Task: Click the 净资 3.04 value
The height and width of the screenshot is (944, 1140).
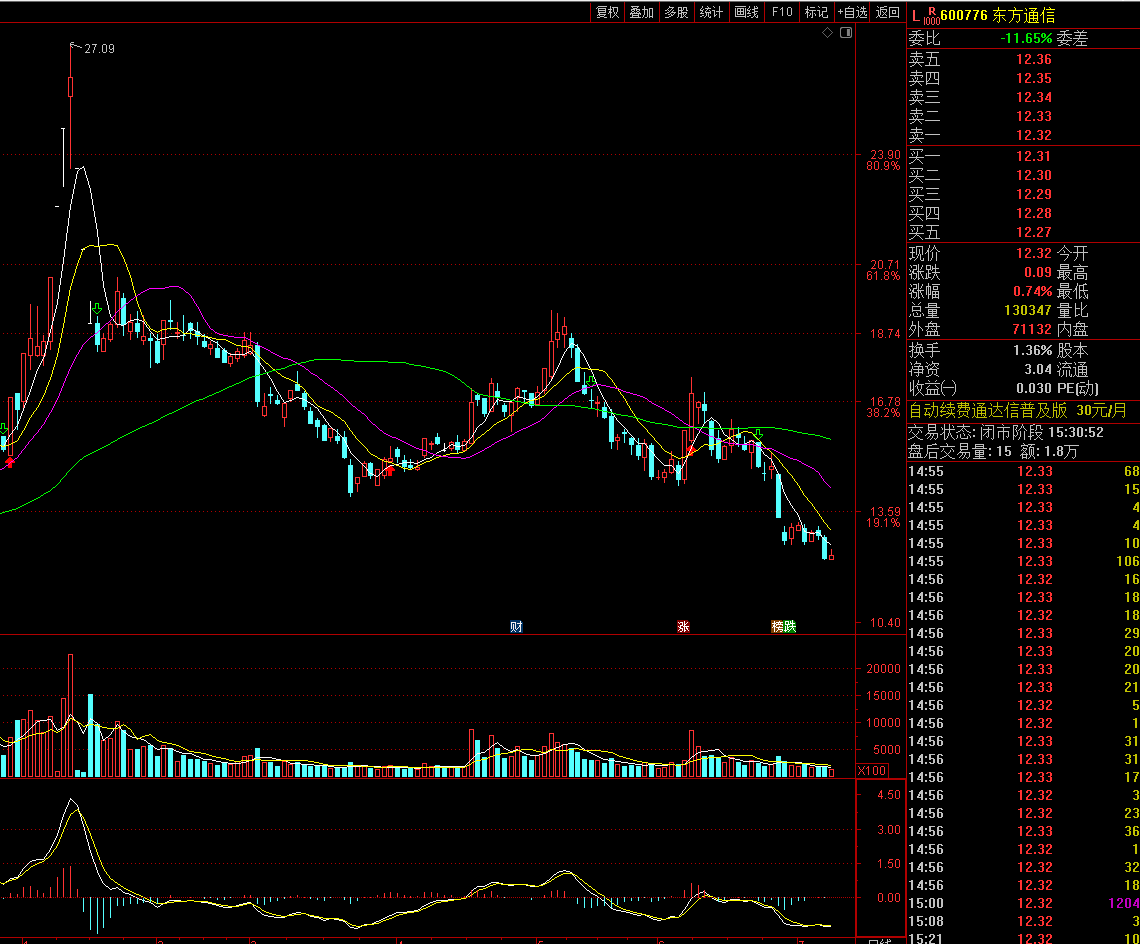Action: [x=1037, y=369]
